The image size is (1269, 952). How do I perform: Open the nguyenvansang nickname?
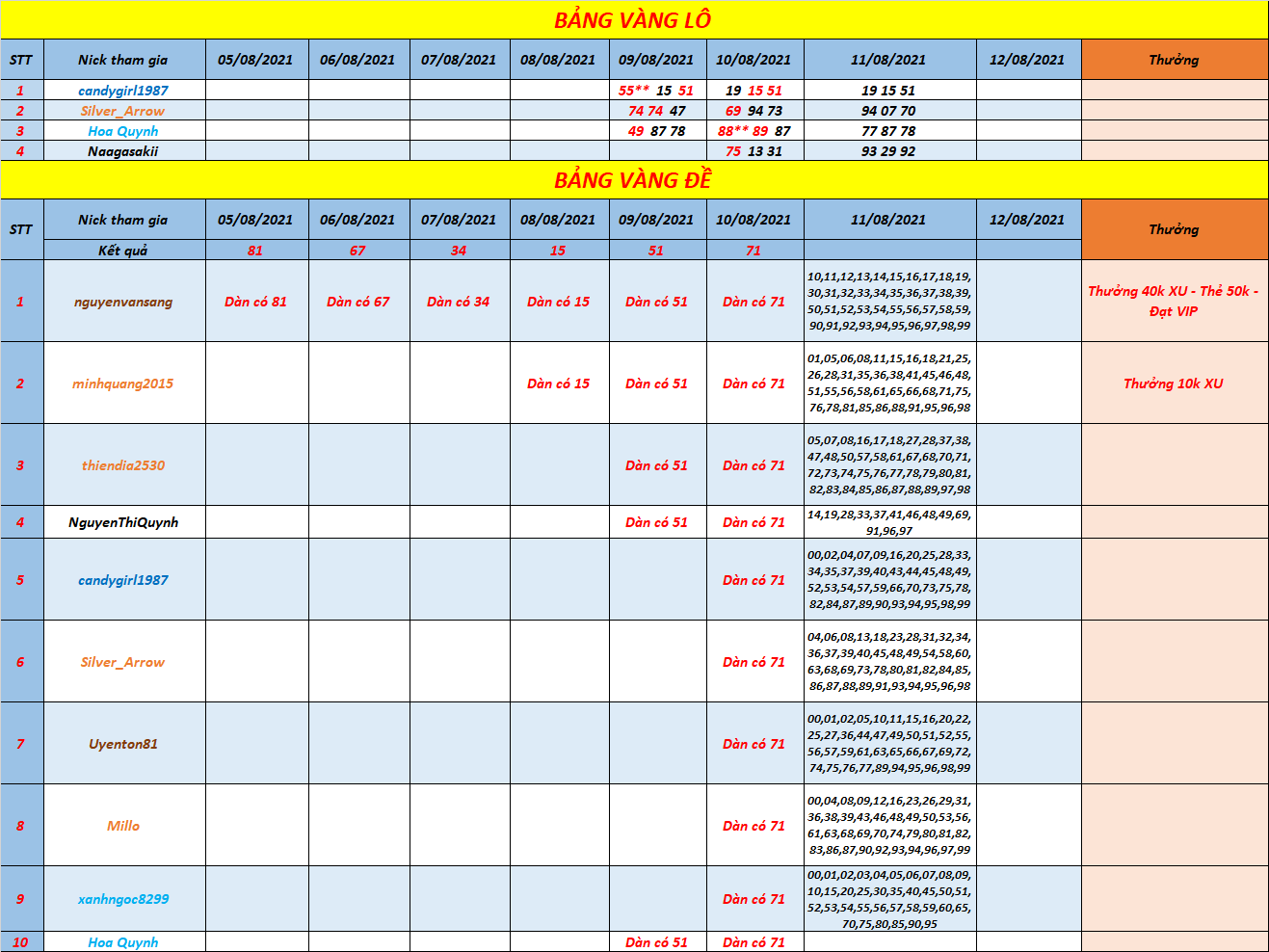[123, 302]
